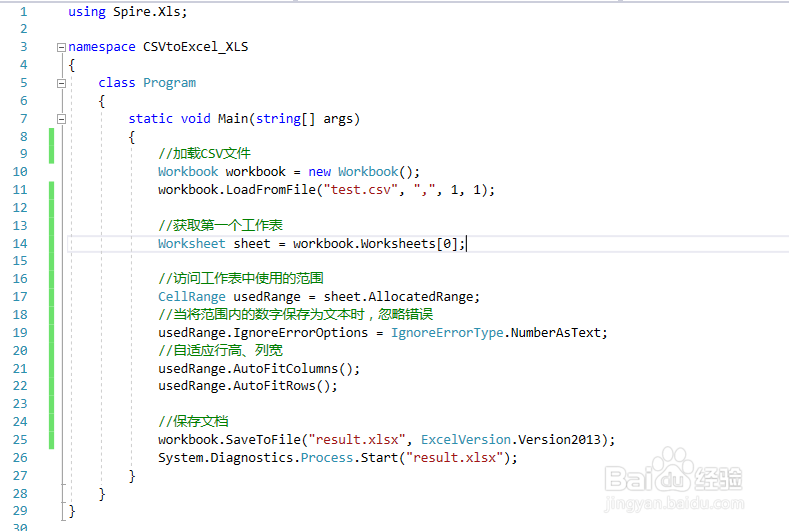Click 'usedRange.IgnoreErrorOptions' on line 19
Viewport: 789px width, 531px height.
pyautogui.click(x=263, y=333)
